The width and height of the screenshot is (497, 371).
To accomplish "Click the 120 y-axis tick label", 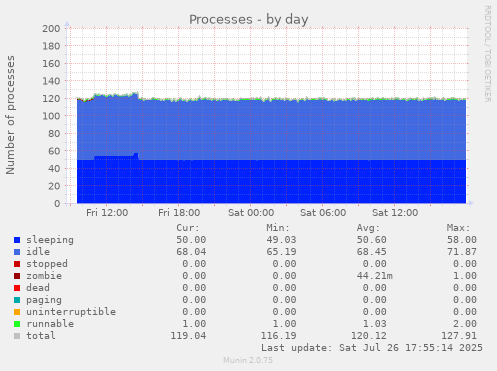I will pyautogui.click(x=51, y=99).
